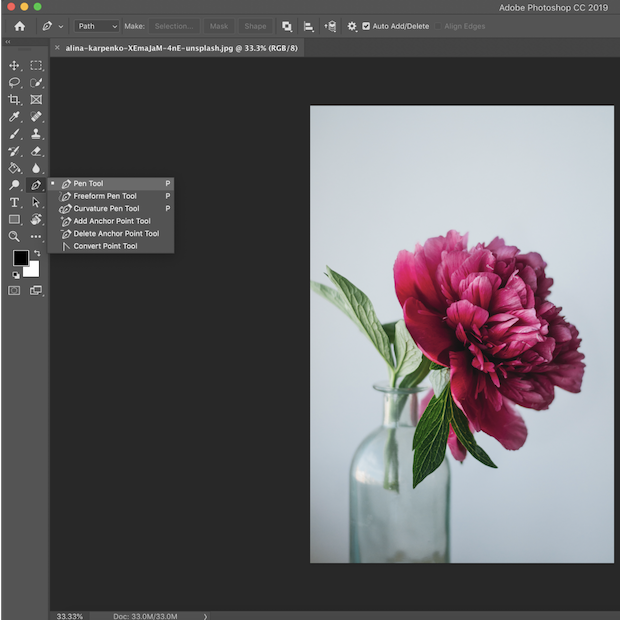Image resolution: width=620 pixels, height=620 pixels.
Task: Choose Curvature Pen Tool from flyout
Action: [106, 209]
